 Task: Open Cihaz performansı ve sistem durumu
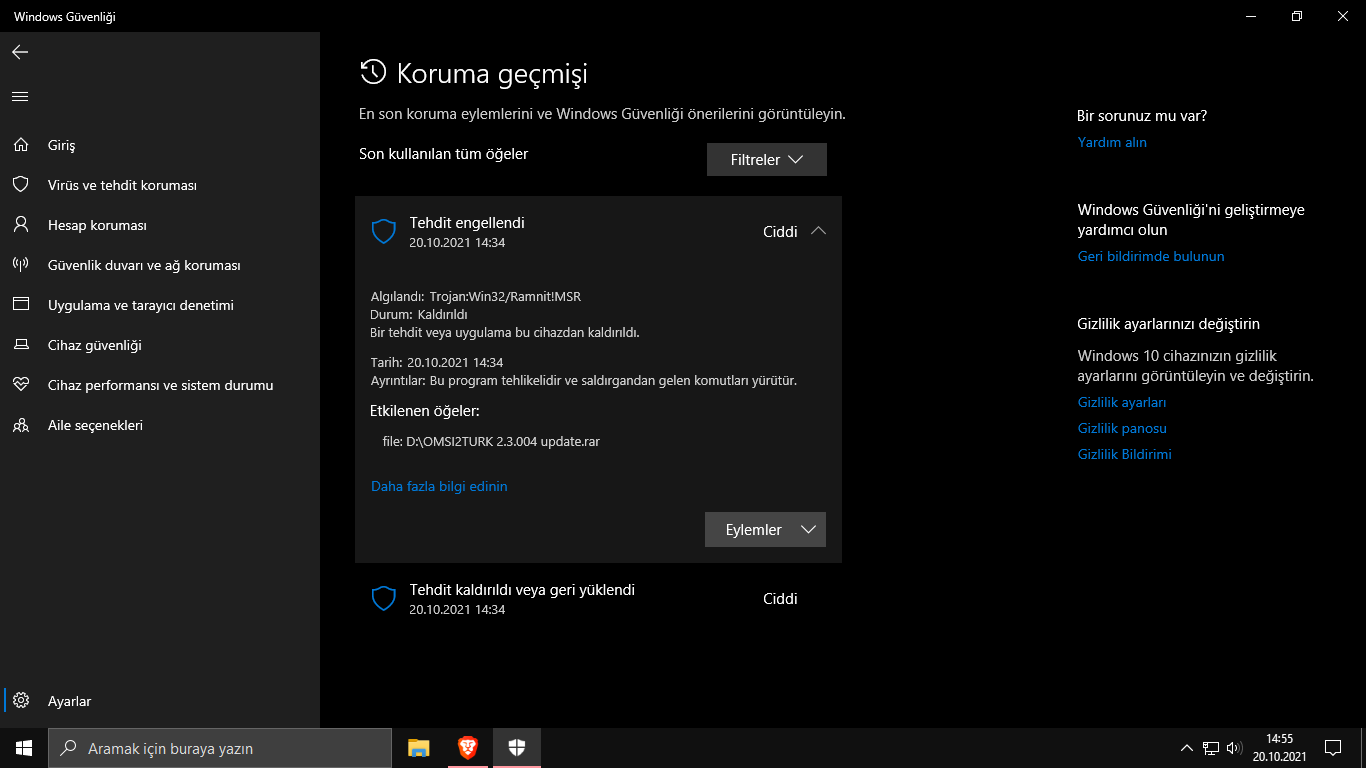coord(161,385)
